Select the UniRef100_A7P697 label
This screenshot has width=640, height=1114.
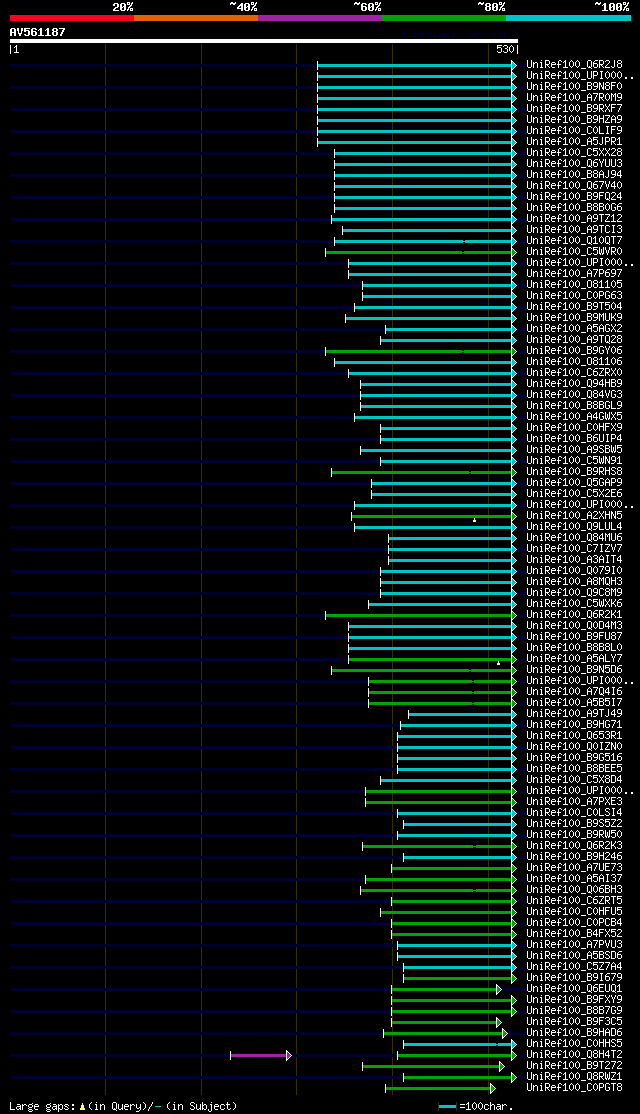click(574, 274)
